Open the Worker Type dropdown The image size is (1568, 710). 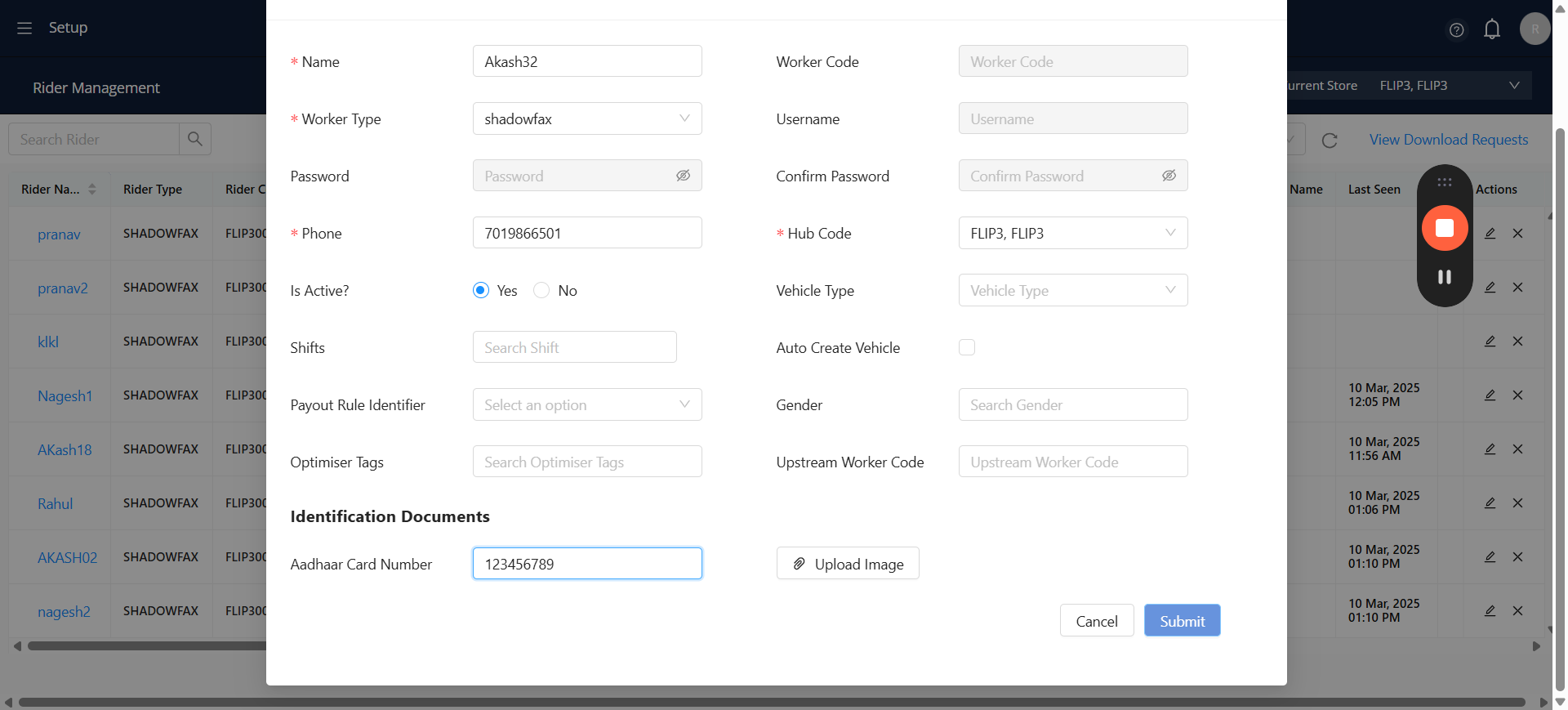click(587, 118)
